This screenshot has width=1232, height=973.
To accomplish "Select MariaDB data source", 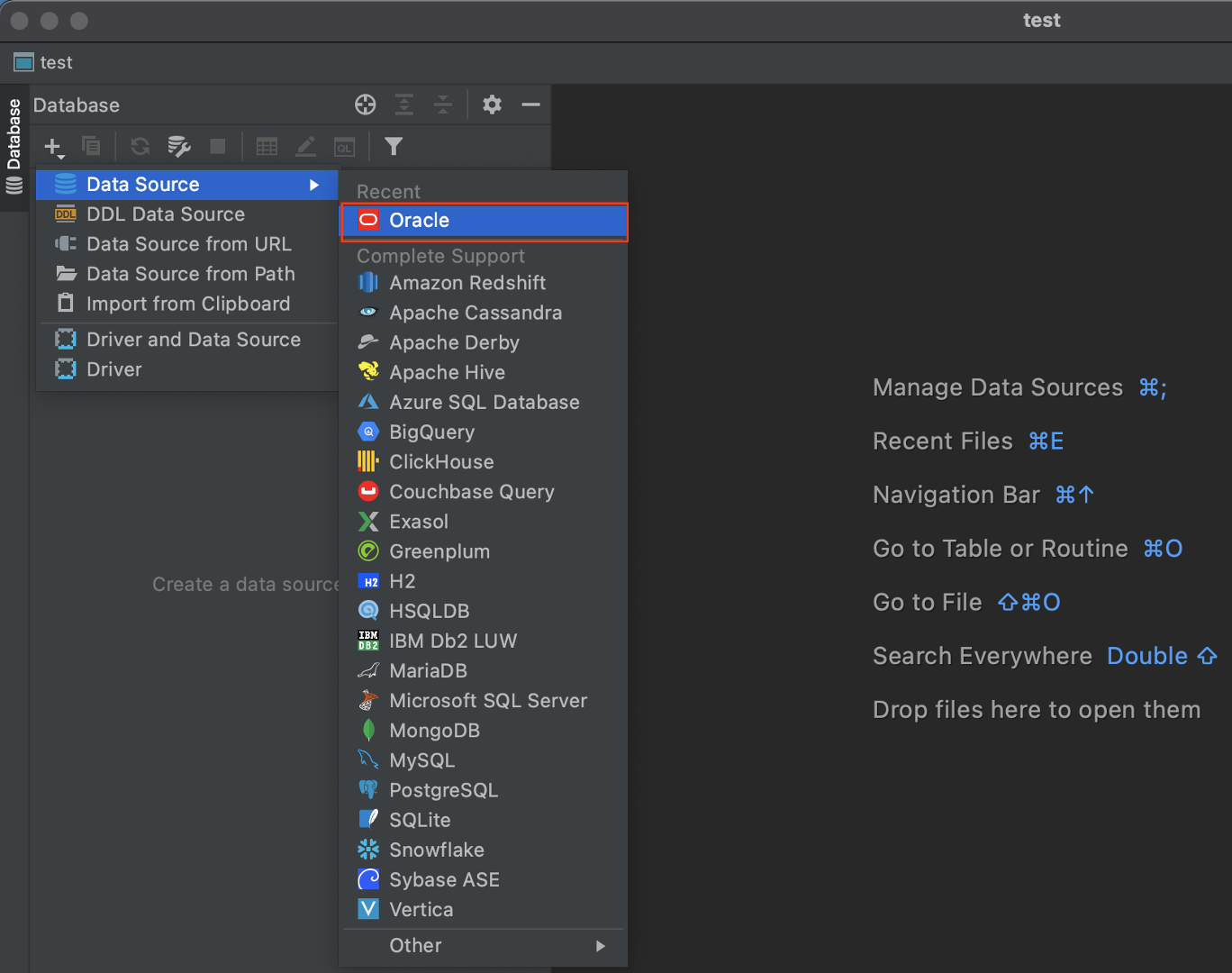I will point(484,670).
